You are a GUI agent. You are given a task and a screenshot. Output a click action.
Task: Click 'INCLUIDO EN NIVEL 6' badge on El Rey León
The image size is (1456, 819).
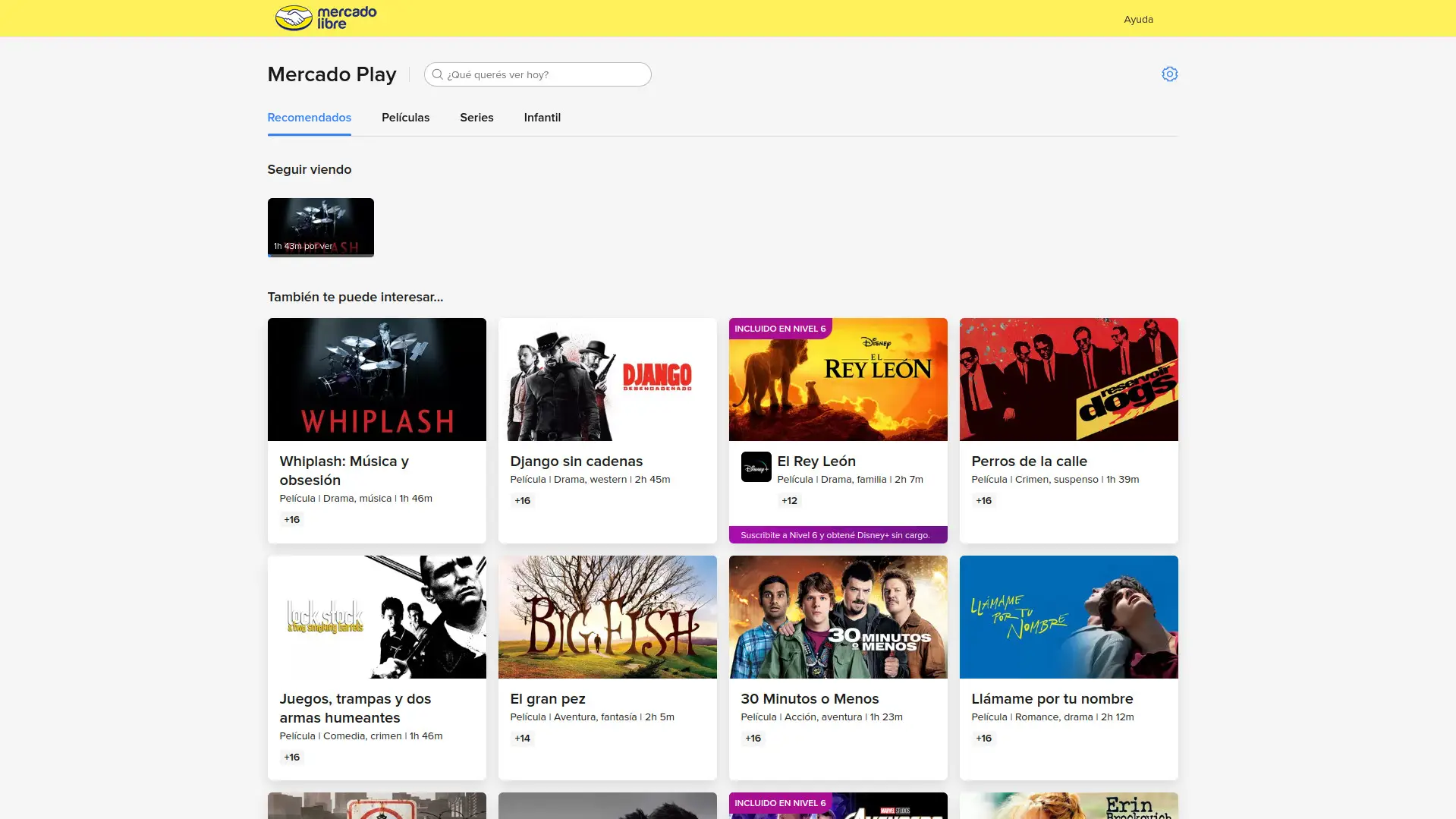pyautogui.click(x=780, y=329)
